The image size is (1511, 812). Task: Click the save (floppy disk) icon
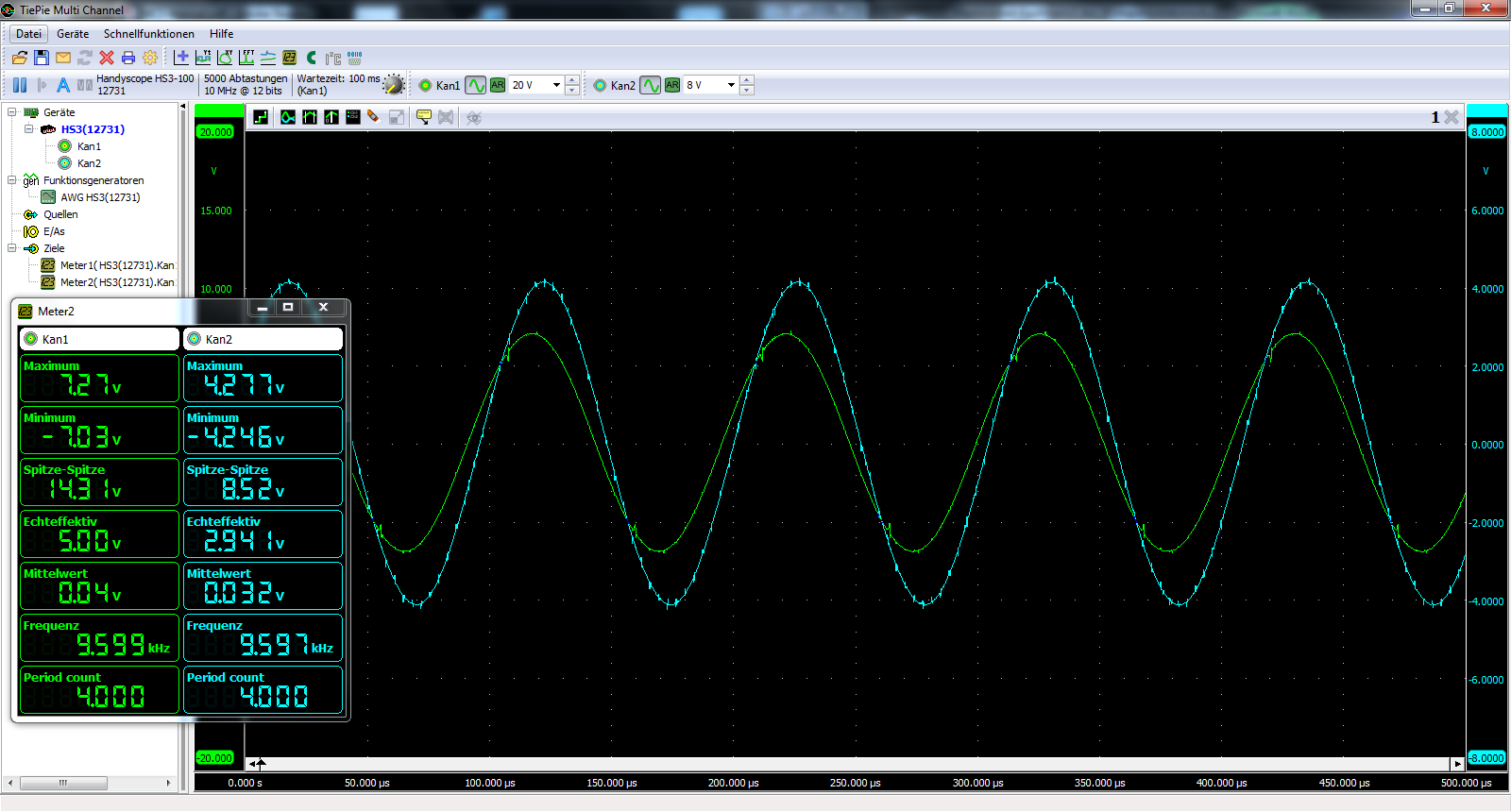(42, 58)
